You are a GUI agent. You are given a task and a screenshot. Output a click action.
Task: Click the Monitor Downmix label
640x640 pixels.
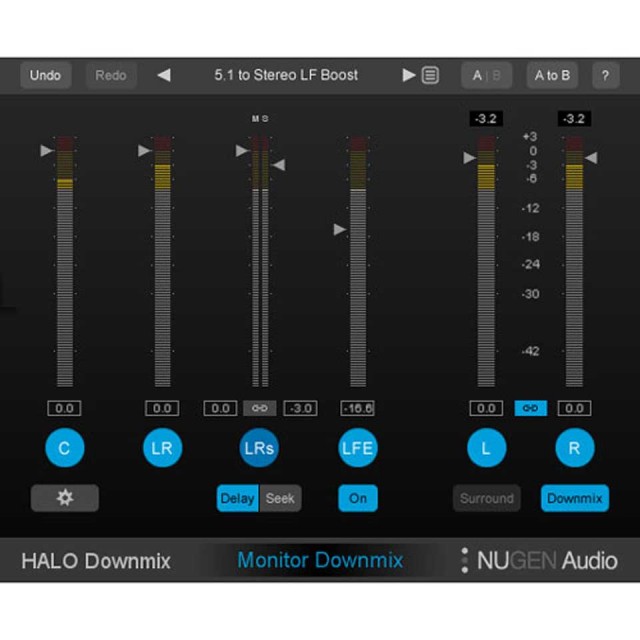(x=320, y=560)
